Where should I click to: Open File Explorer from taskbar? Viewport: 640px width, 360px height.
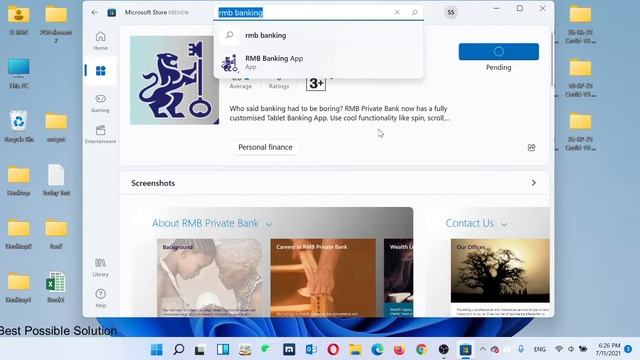(x=355, y=349)
